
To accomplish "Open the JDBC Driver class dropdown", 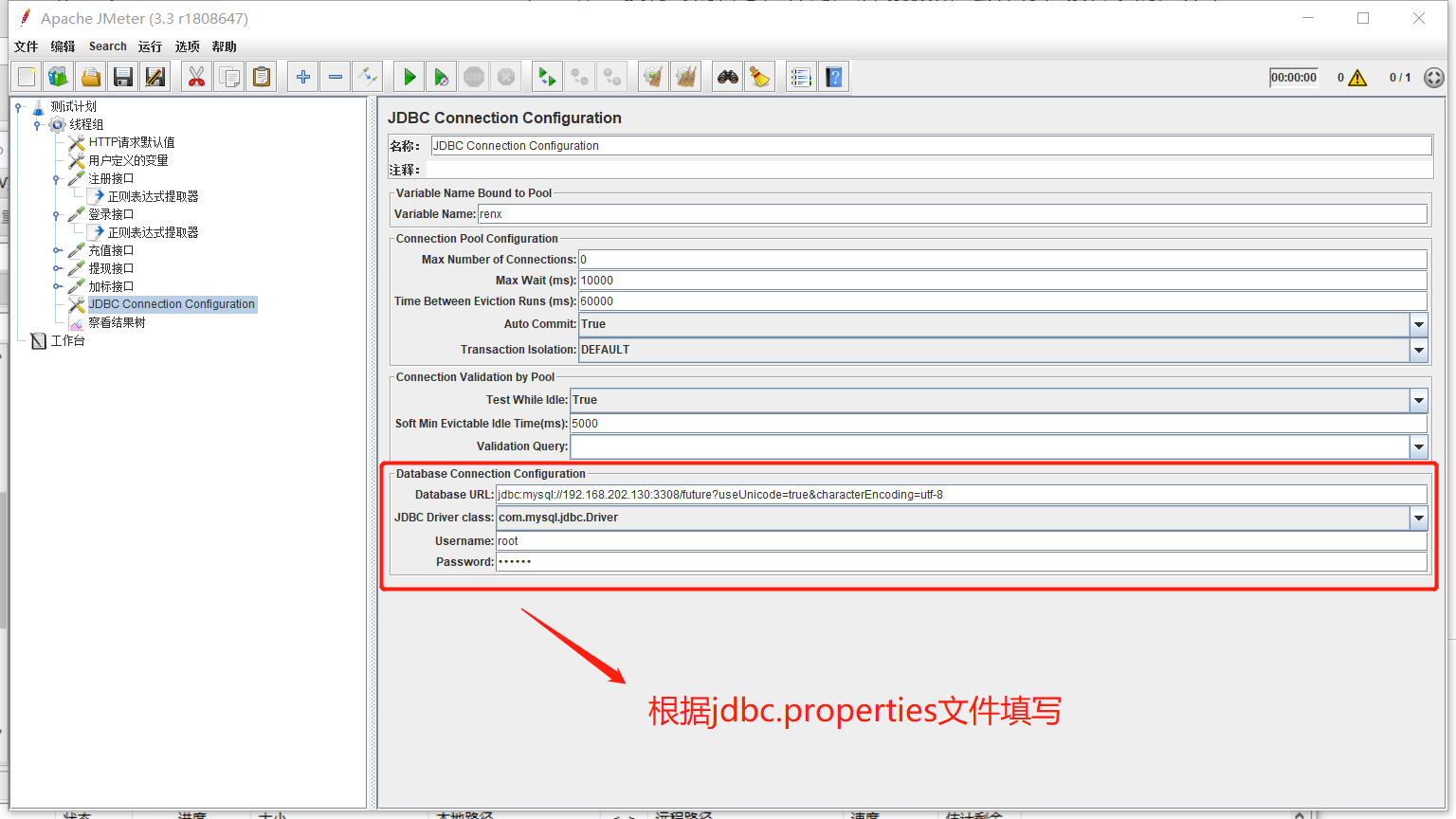I will [1419, 518].
